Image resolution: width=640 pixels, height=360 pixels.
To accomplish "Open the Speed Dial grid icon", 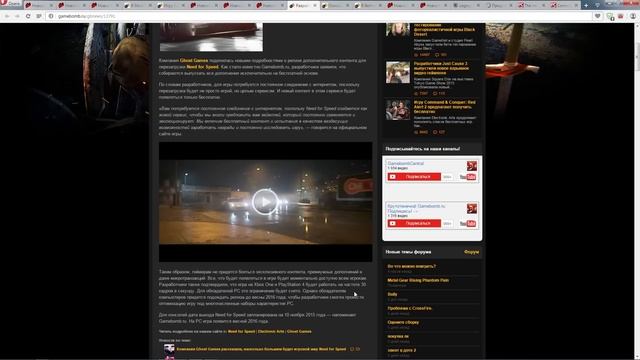I will click(39, 16).
